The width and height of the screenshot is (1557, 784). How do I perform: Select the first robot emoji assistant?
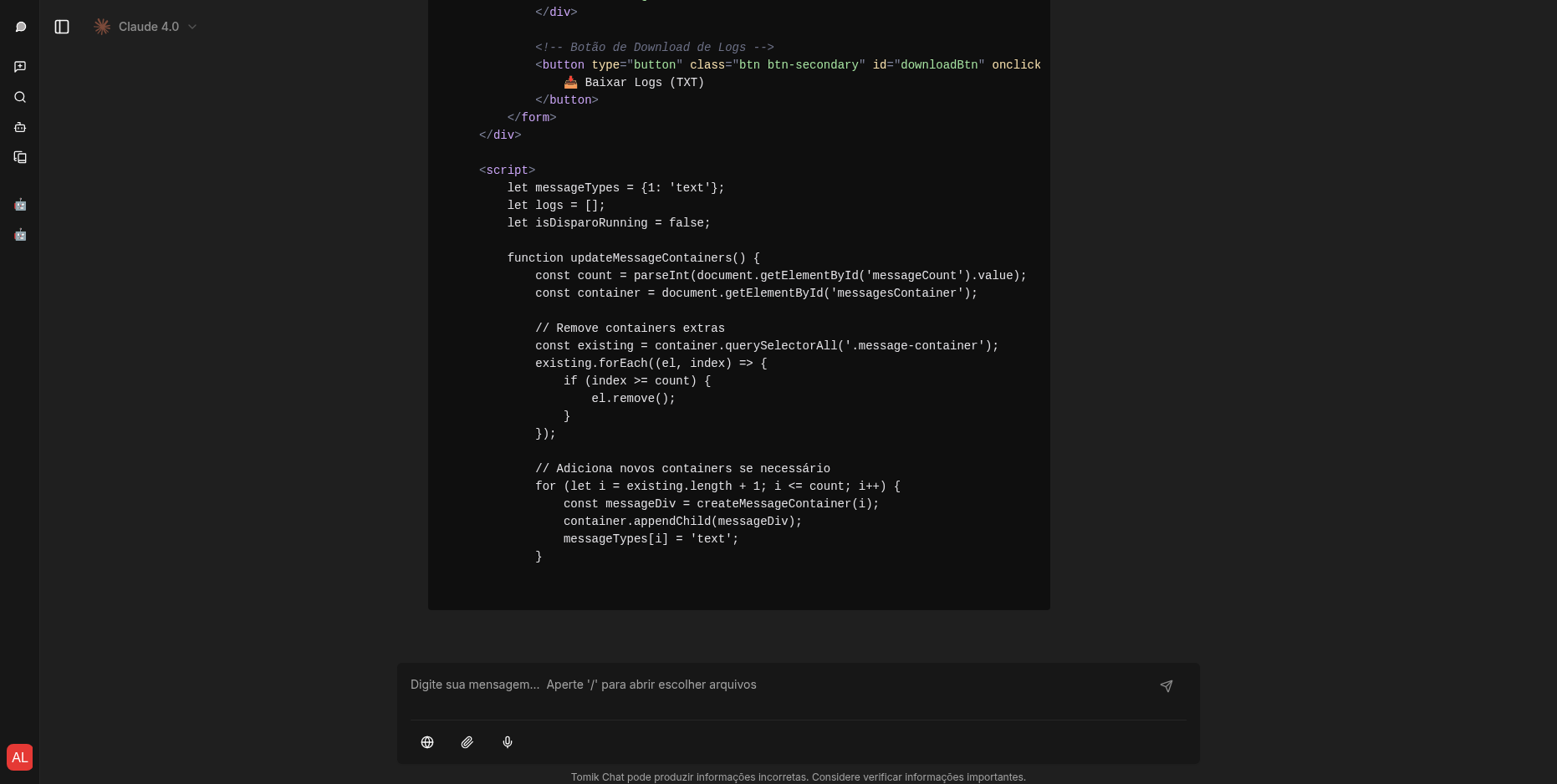[20, 205]
